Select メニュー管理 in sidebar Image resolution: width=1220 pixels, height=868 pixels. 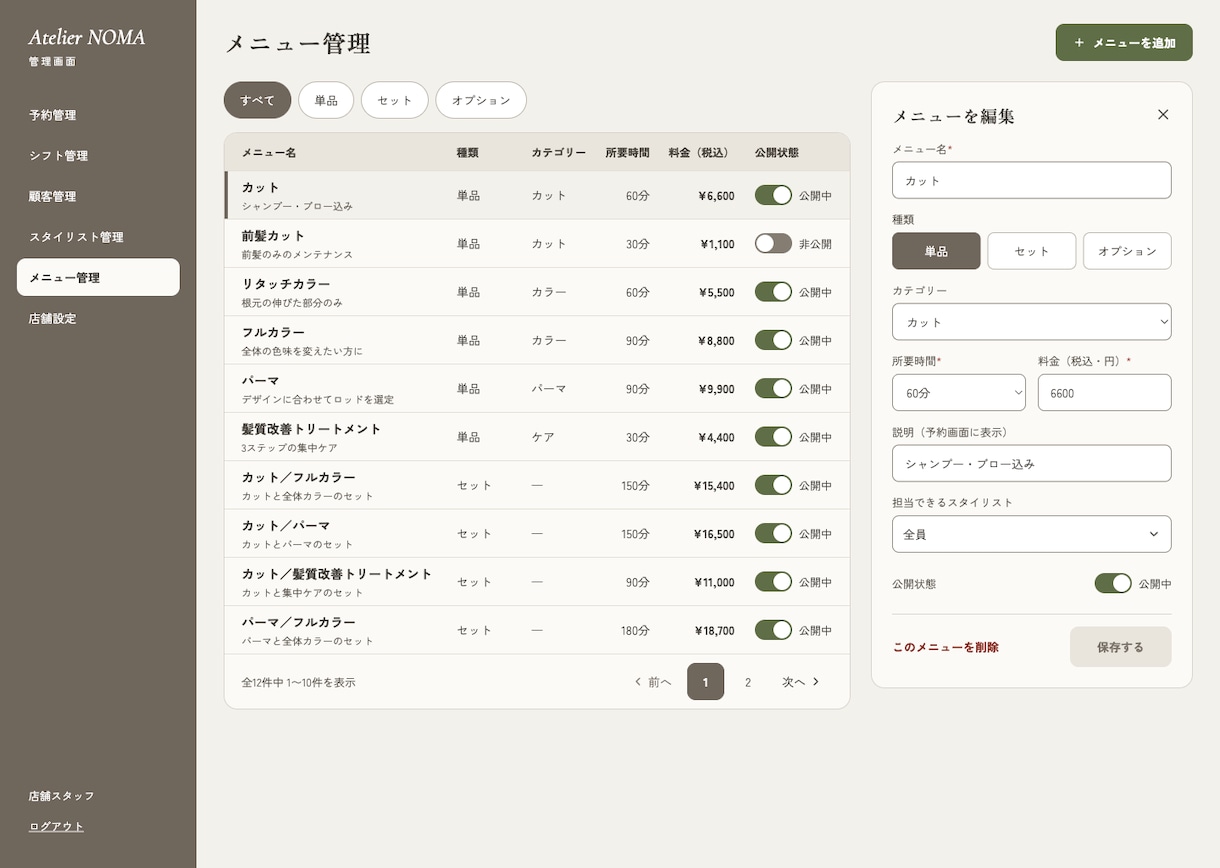coord(98,278)
